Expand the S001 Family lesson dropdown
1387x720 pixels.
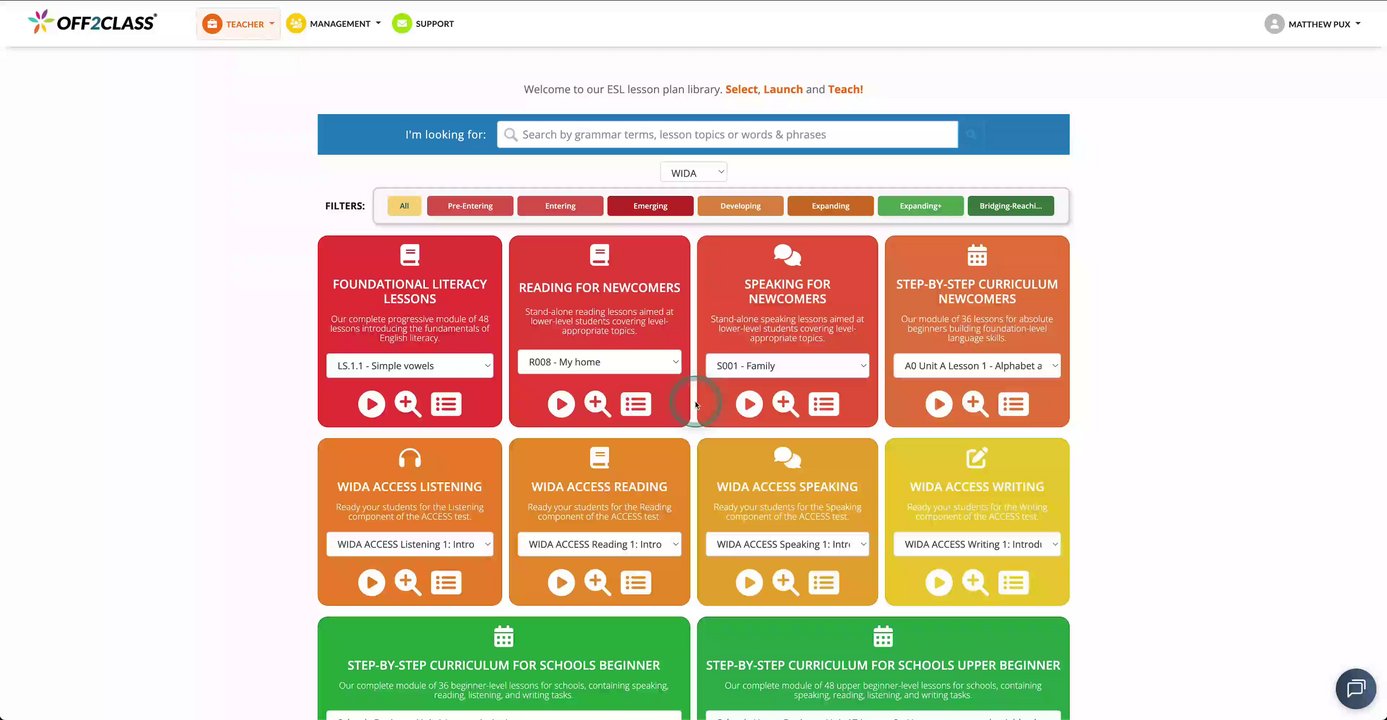(787, 366)
